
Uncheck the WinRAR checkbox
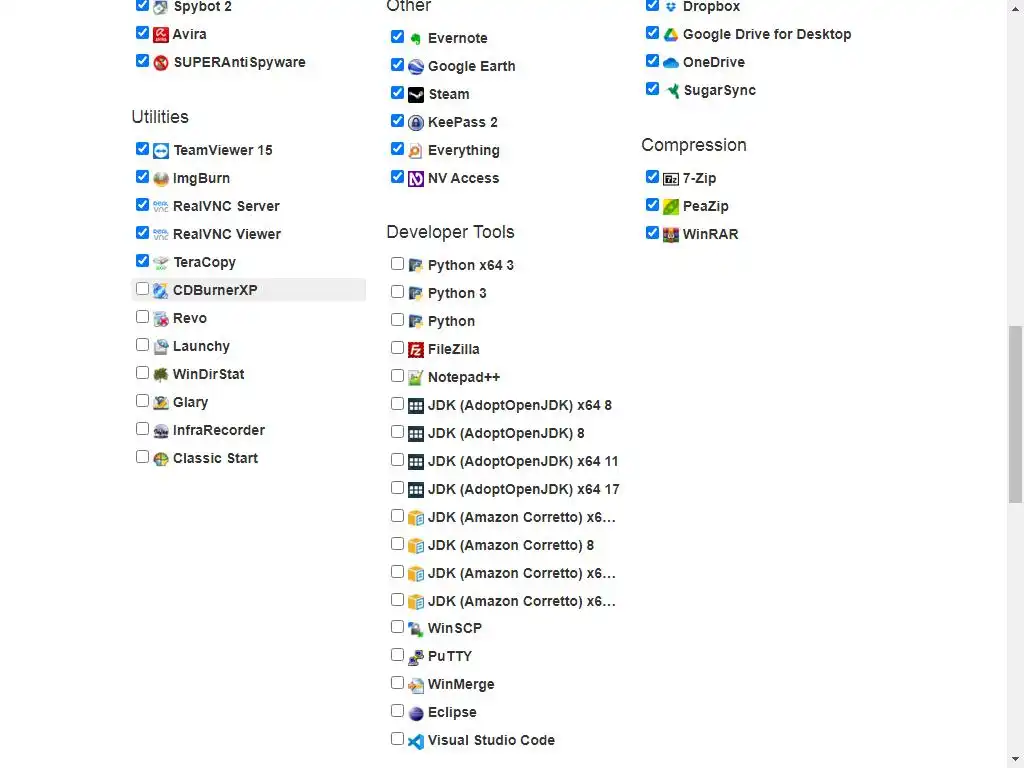click(652, 233)
